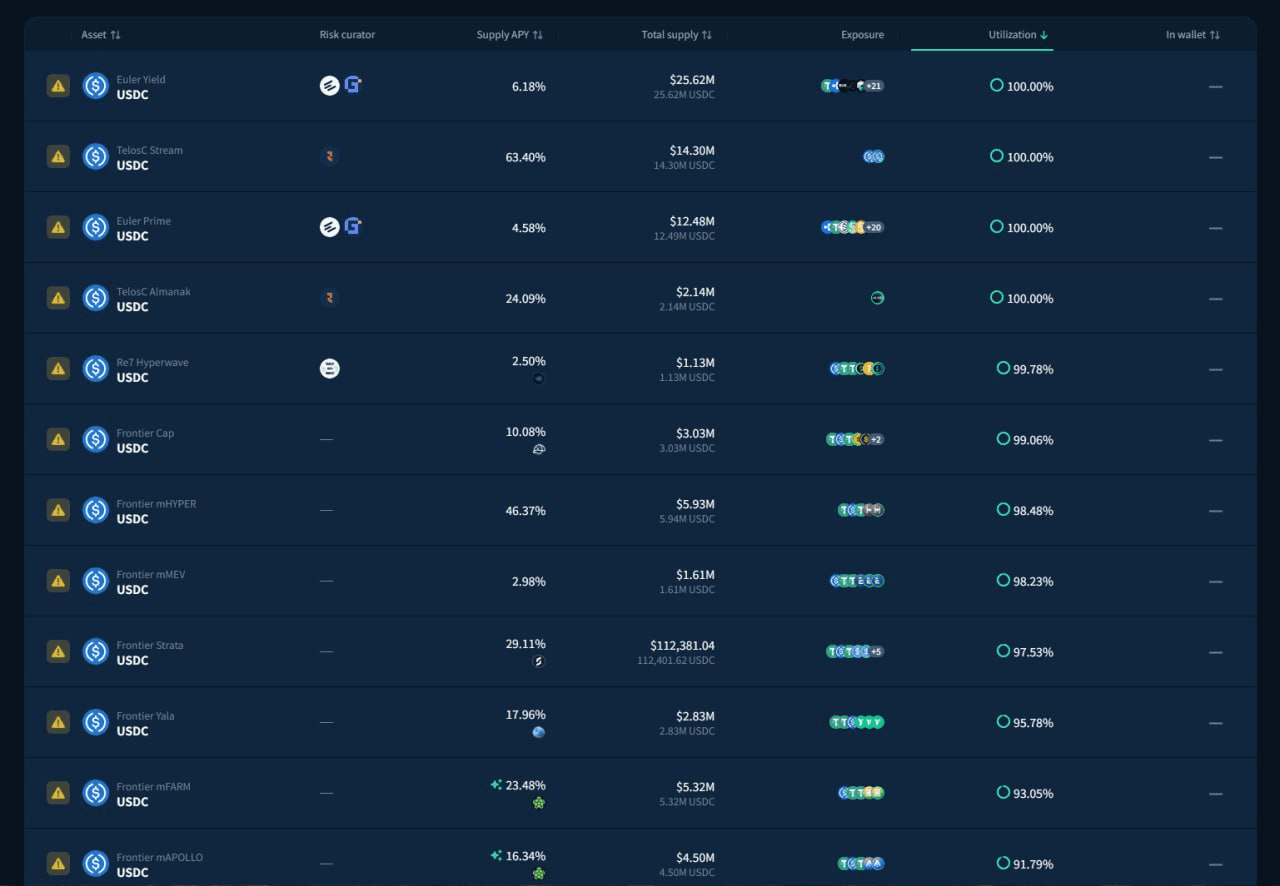Click exposure icon for TelosC Almanak
The width and height of the screenshot is (1280, 886).
click(877, 298)
